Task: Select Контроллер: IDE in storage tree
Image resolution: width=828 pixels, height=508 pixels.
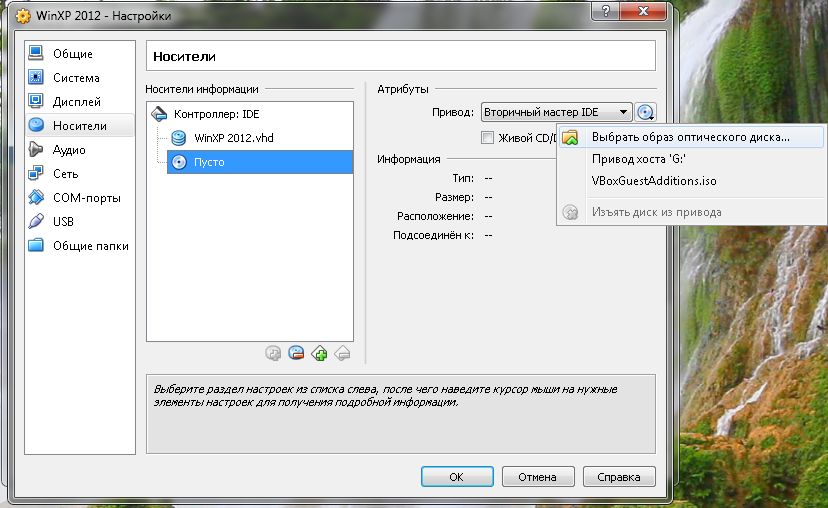Action: [216, 114]
